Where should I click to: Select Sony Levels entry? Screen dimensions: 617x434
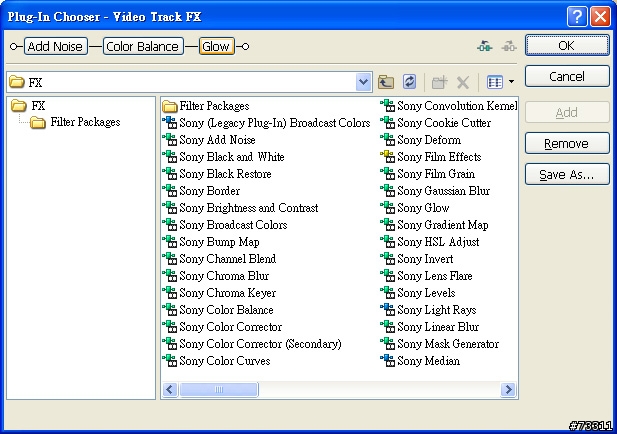click(x=418, y=292)
